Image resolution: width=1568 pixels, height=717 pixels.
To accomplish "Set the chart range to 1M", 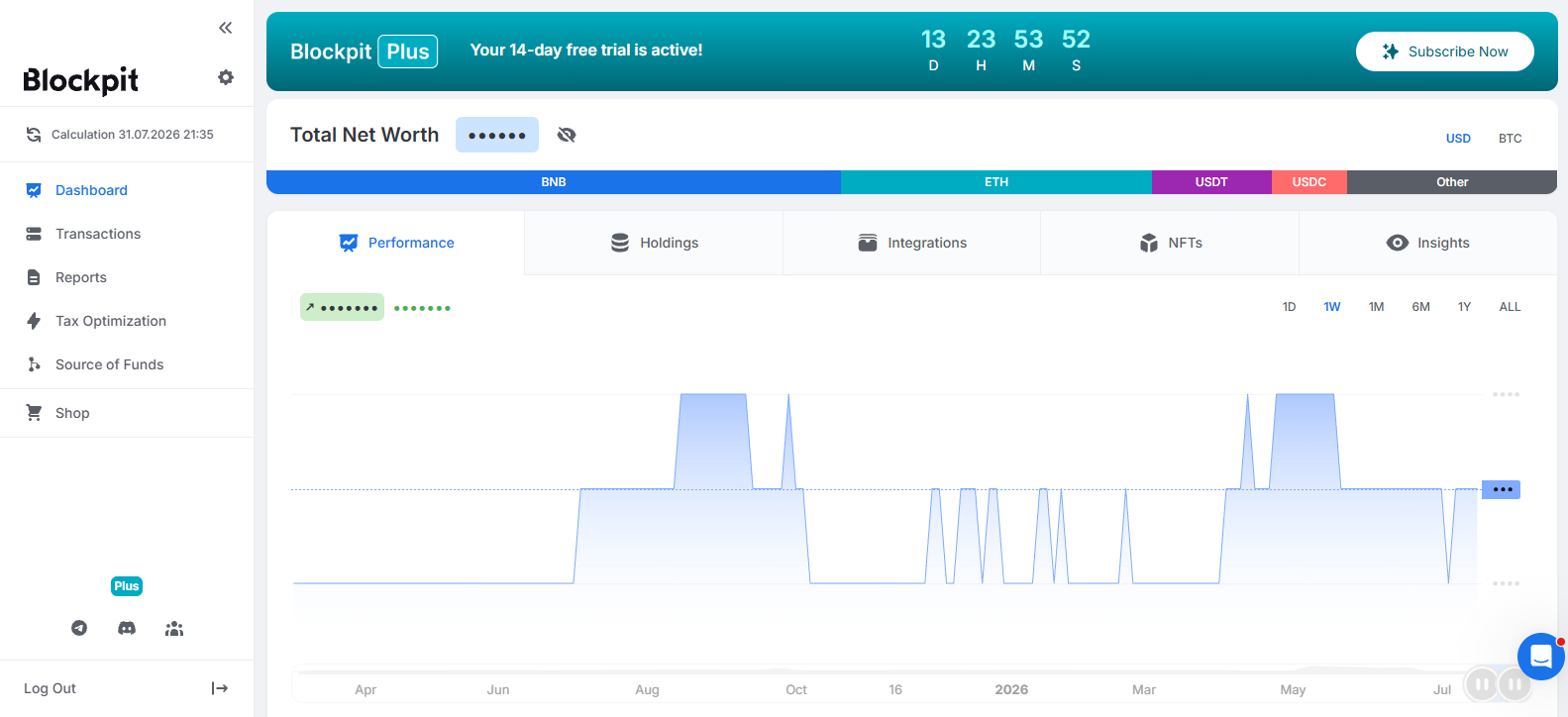I will click(1376, 307).
